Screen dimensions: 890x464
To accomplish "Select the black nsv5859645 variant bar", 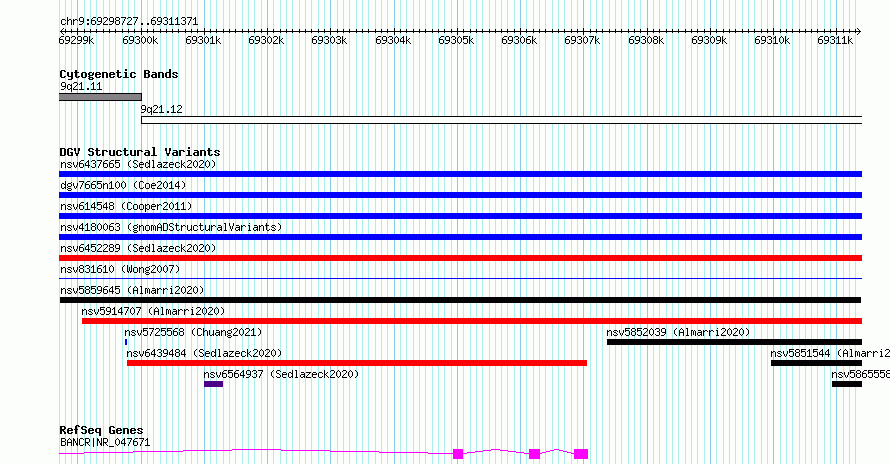I will click(x=460, y=300).
